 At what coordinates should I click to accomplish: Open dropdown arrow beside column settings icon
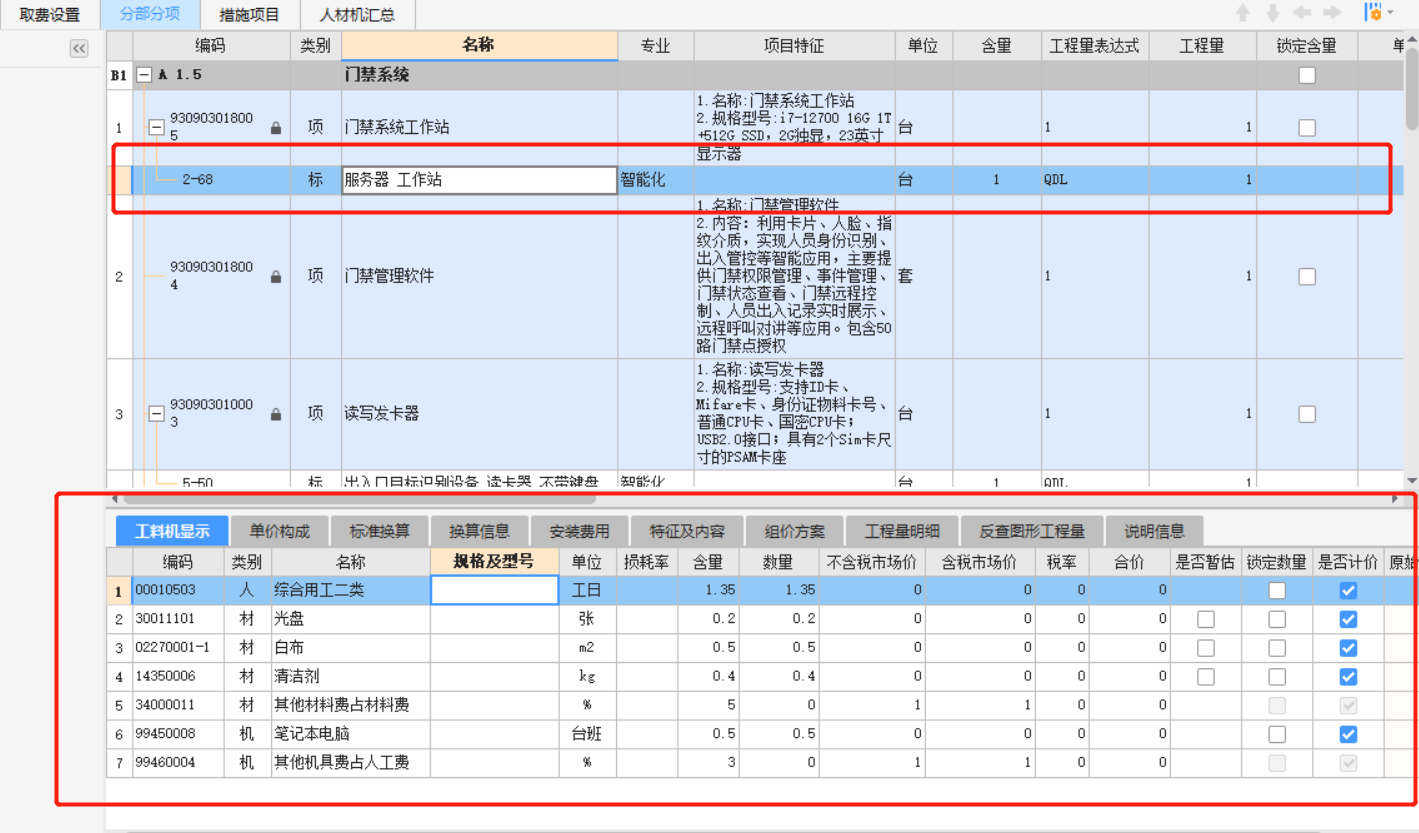1391,13
